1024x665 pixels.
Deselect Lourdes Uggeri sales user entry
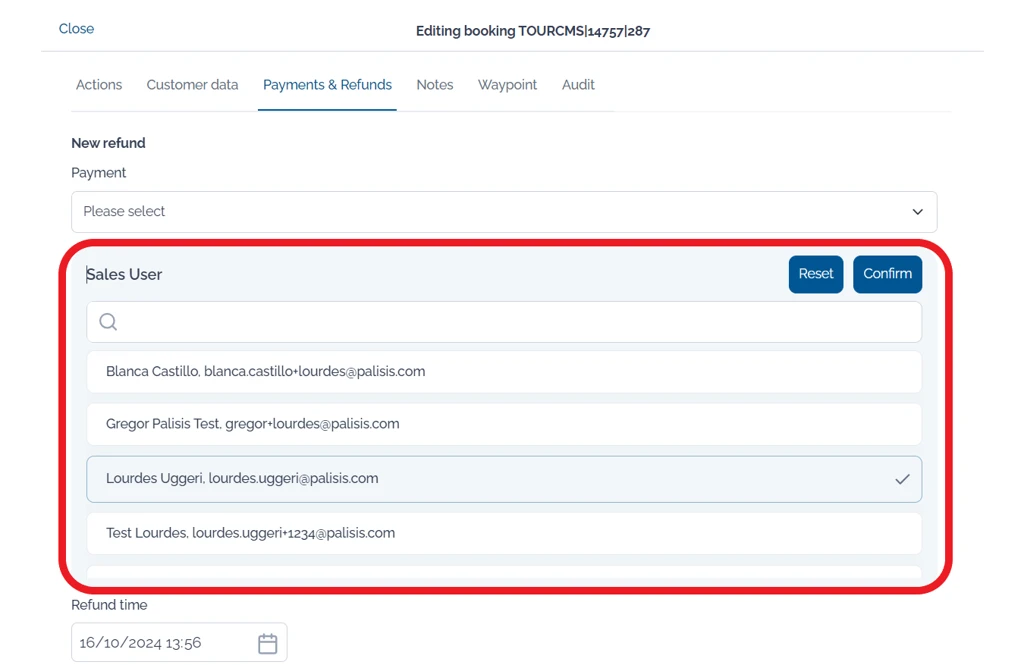pyautogui.click(x=504, y=479)
